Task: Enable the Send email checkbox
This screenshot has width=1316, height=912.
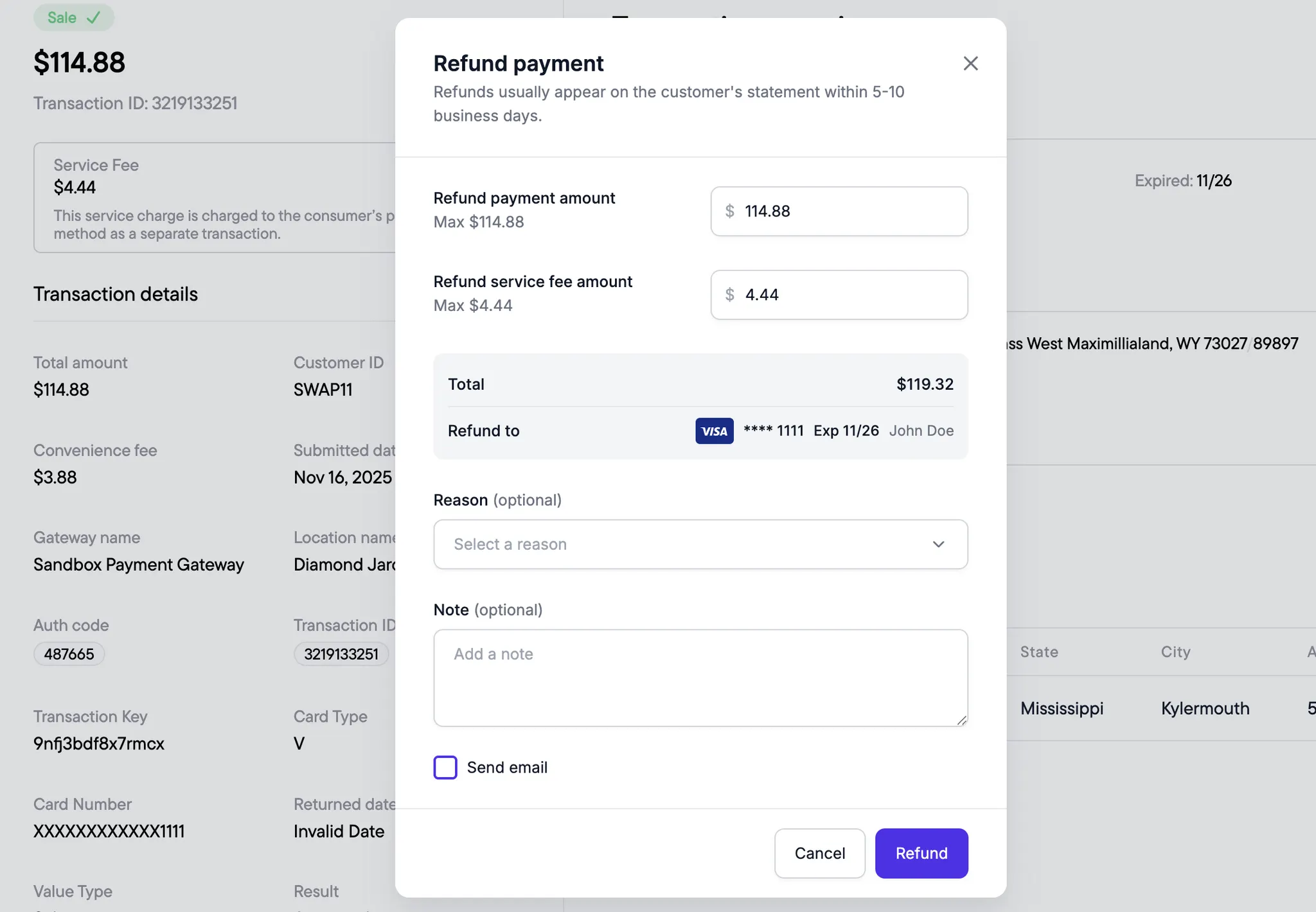Action: (x=445, y=767)
